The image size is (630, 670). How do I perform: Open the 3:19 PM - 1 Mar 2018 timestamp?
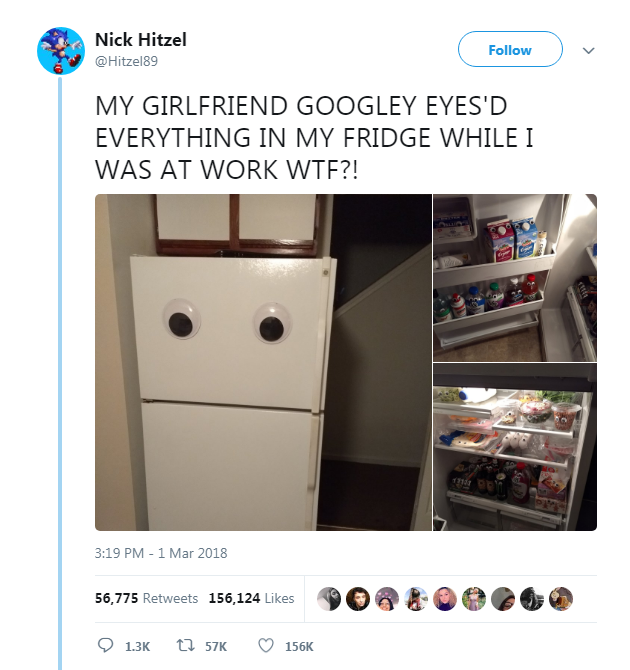[x=161, y=553]
